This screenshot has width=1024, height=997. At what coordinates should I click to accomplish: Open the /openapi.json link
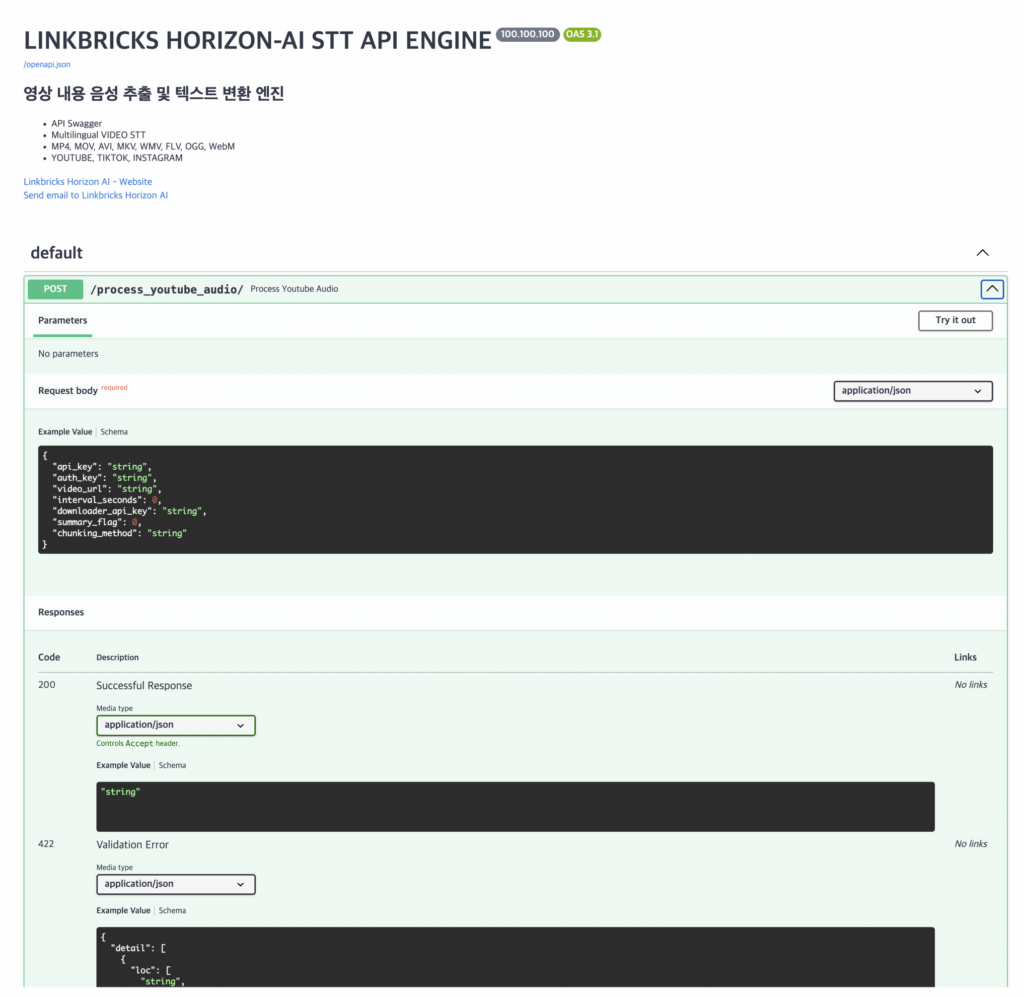(47, 65)
